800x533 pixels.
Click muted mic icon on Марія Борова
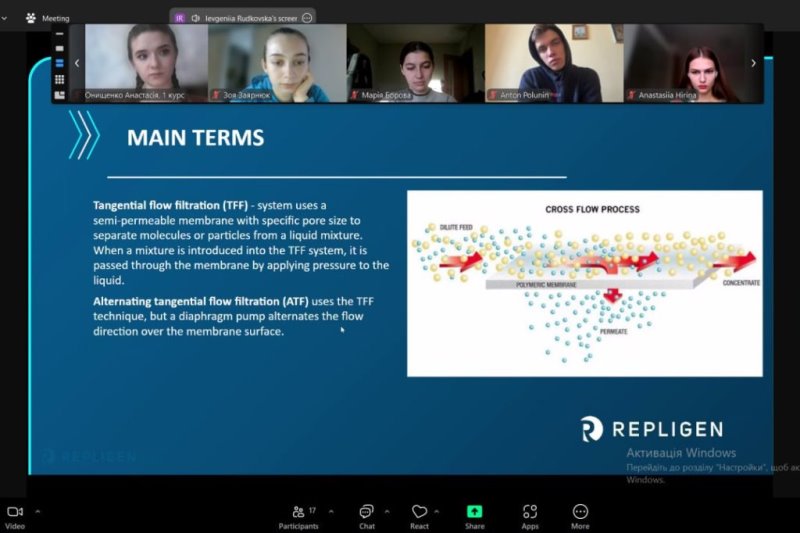pos(355,95)
